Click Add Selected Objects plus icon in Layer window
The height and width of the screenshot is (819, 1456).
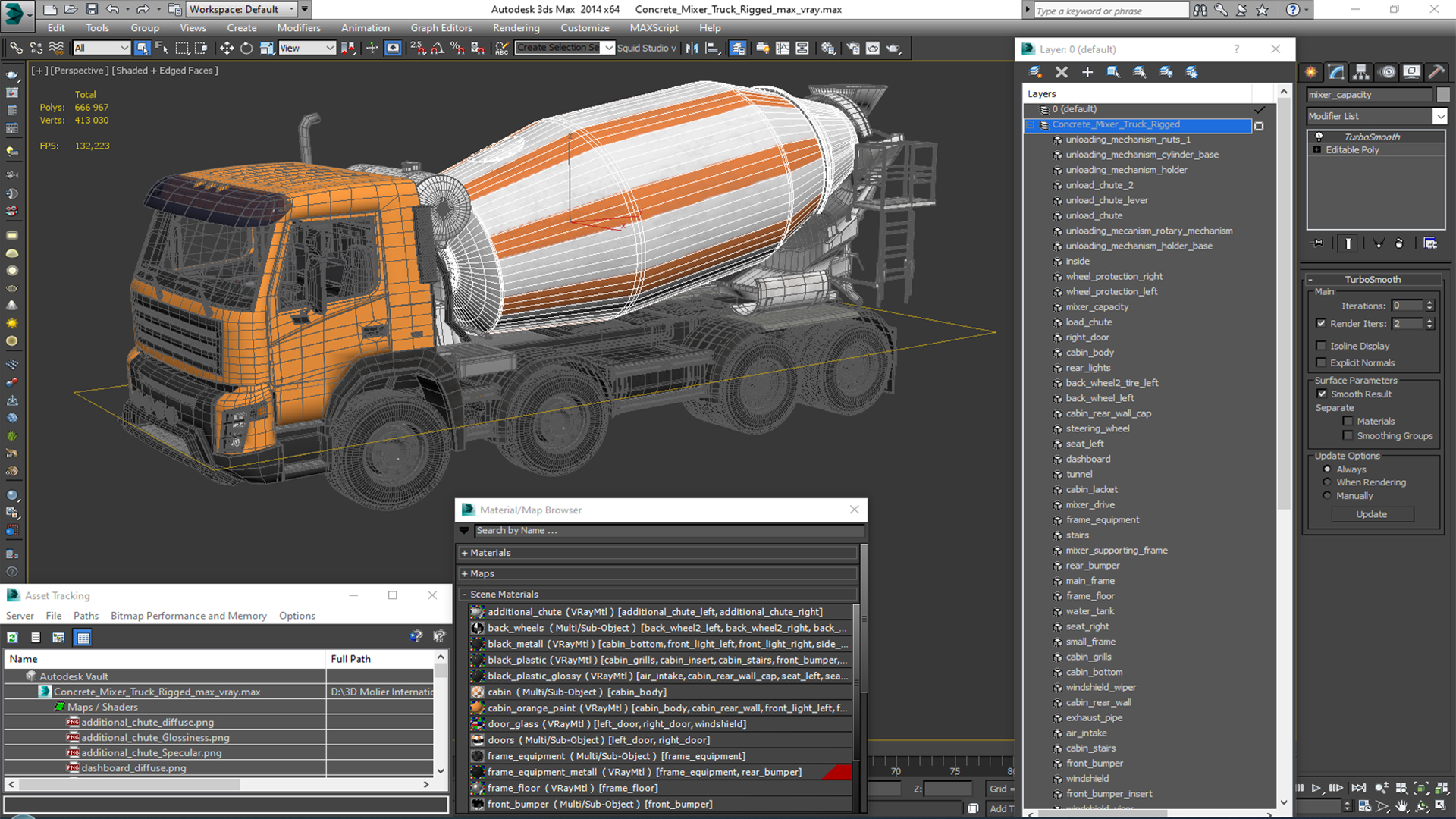coord(1087,72)
